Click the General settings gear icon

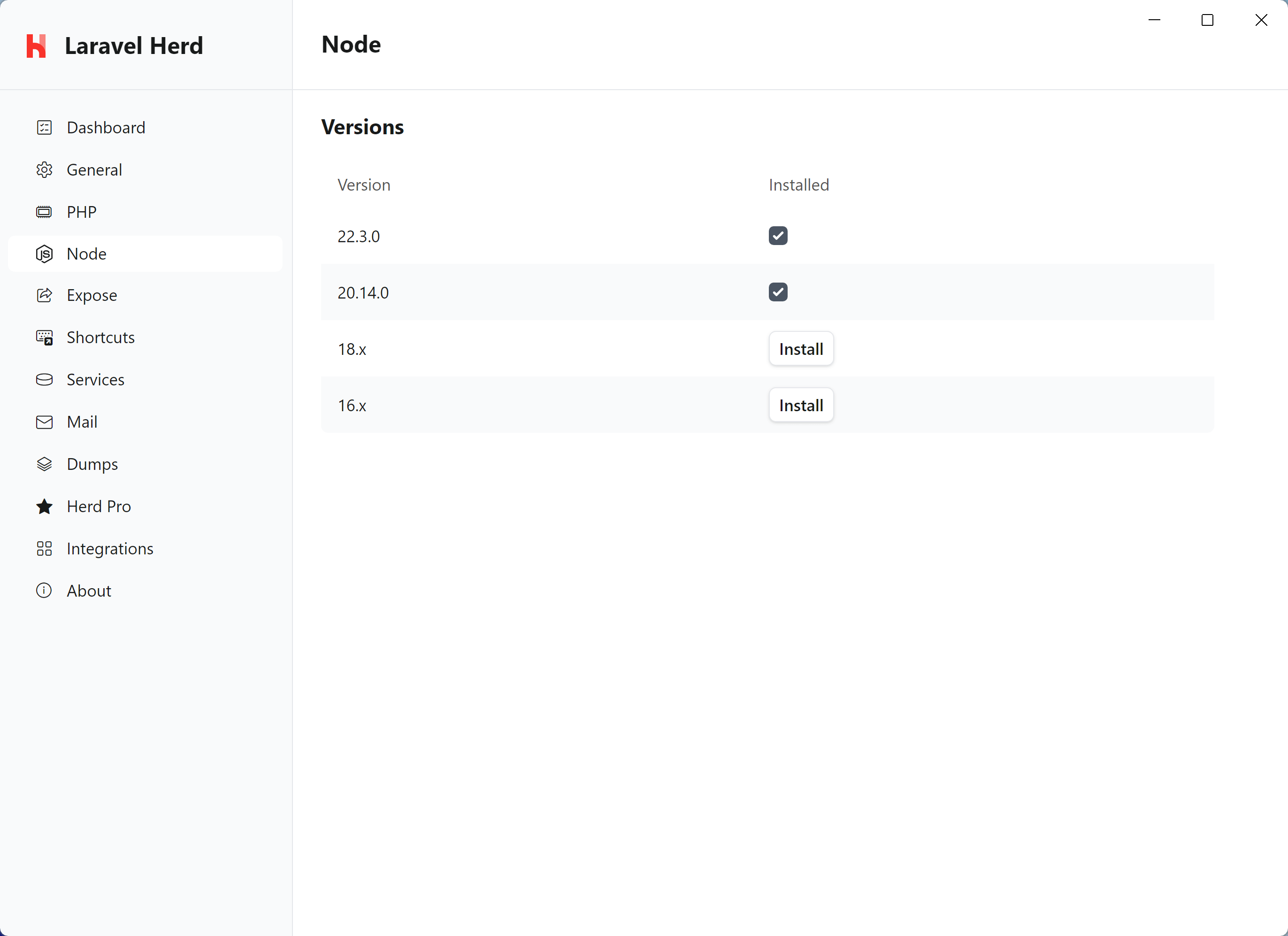point(44,169)
